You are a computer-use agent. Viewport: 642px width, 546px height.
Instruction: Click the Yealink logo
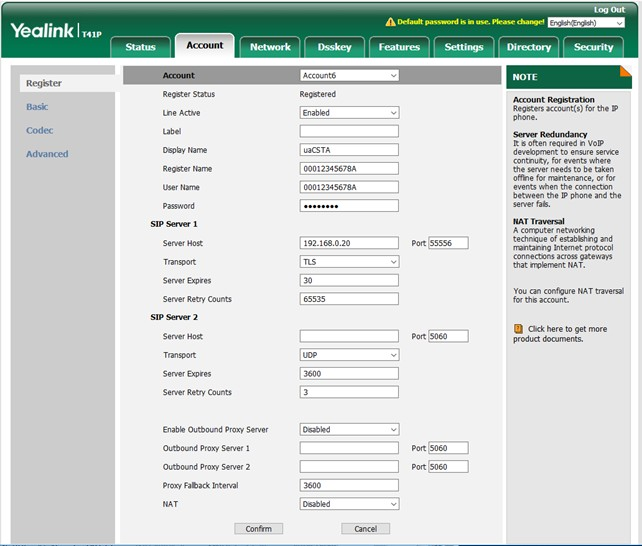[x=56, y=31]
